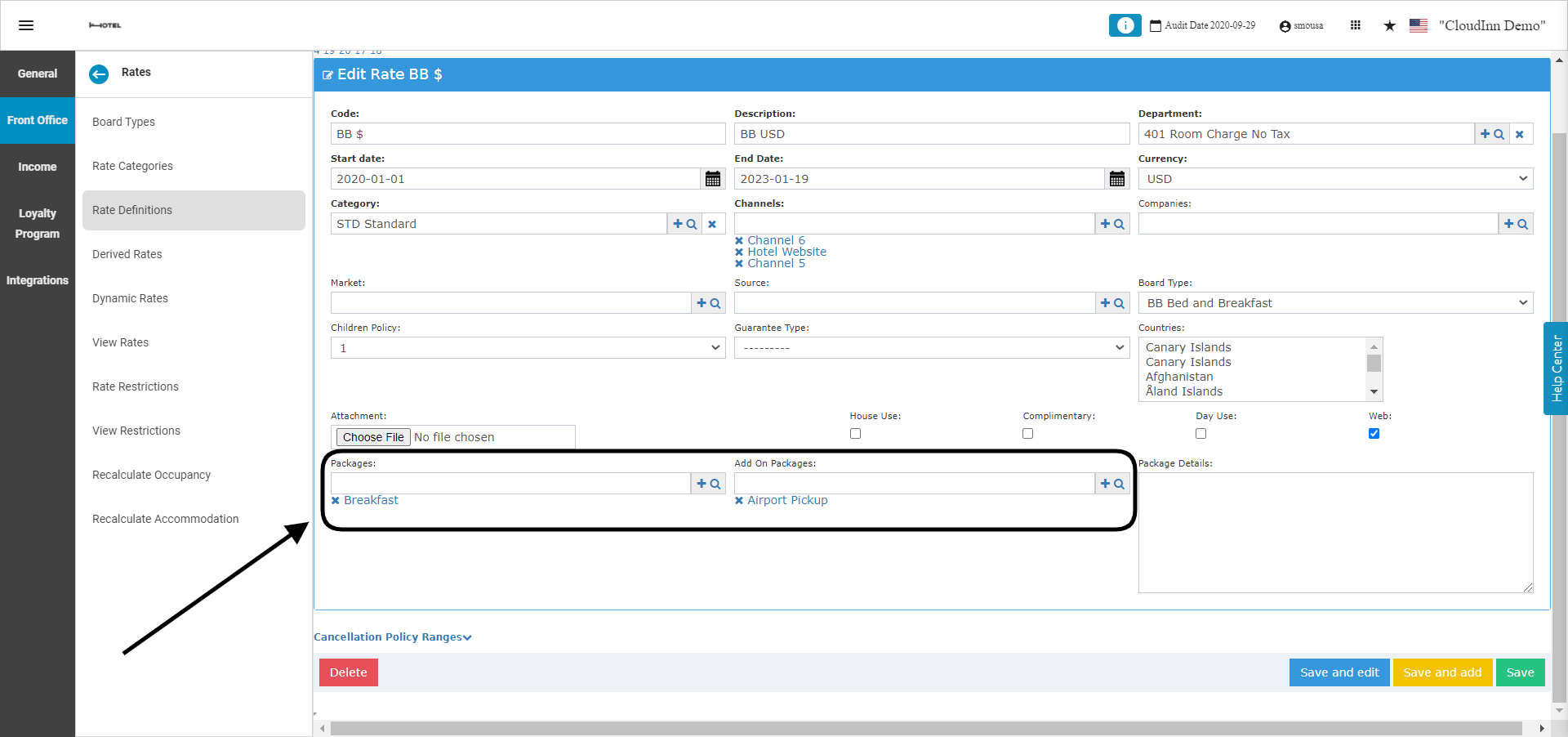Select Afghanistan in the Countries list
Image resolution: width=1568 pixels, height=737 pixels.
pos(1179,377)
